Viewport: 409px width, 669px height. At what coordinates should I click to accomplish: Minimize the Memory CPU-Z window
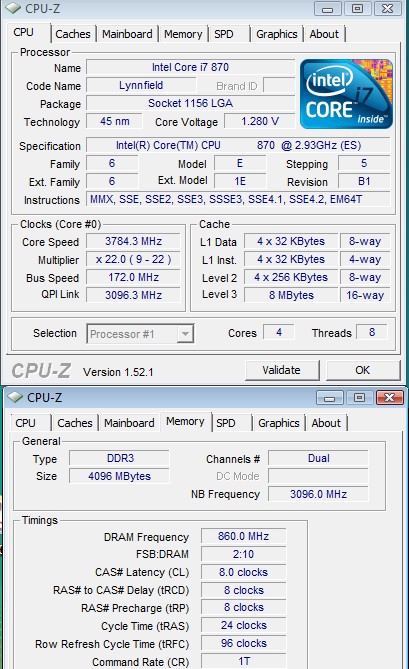click(329, 398)
